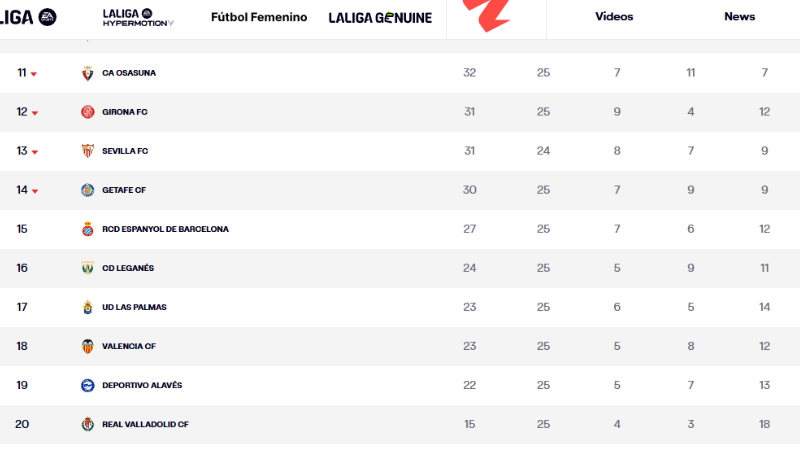Go to the News menu

point(739,16)
